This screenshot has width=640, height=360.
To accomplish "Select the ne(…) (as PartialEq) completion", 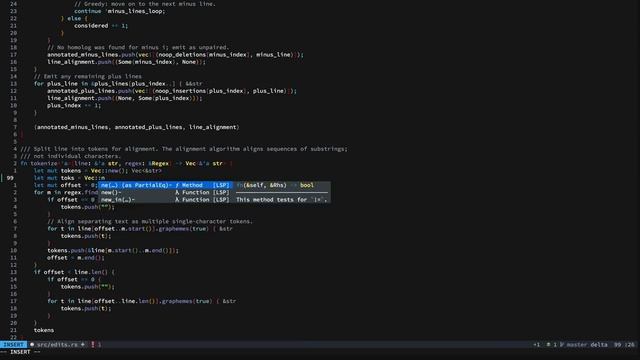I will (x=165, y=185).
